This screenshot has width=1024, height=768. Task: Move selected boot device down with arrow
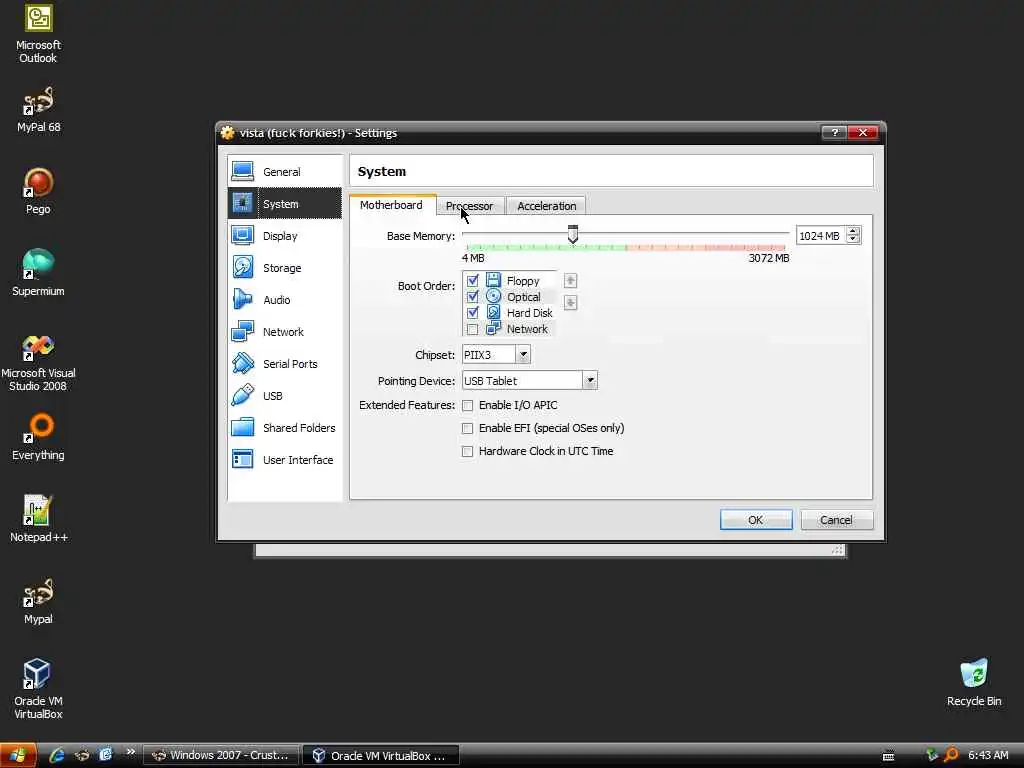(570, 302)
